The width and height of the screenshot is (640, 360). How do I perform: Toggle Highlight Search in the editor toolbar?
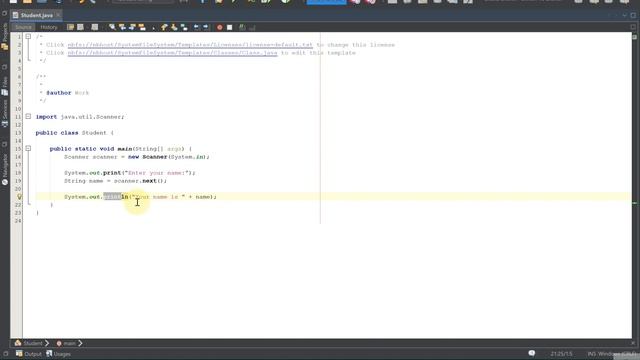(x=142, y=27)
